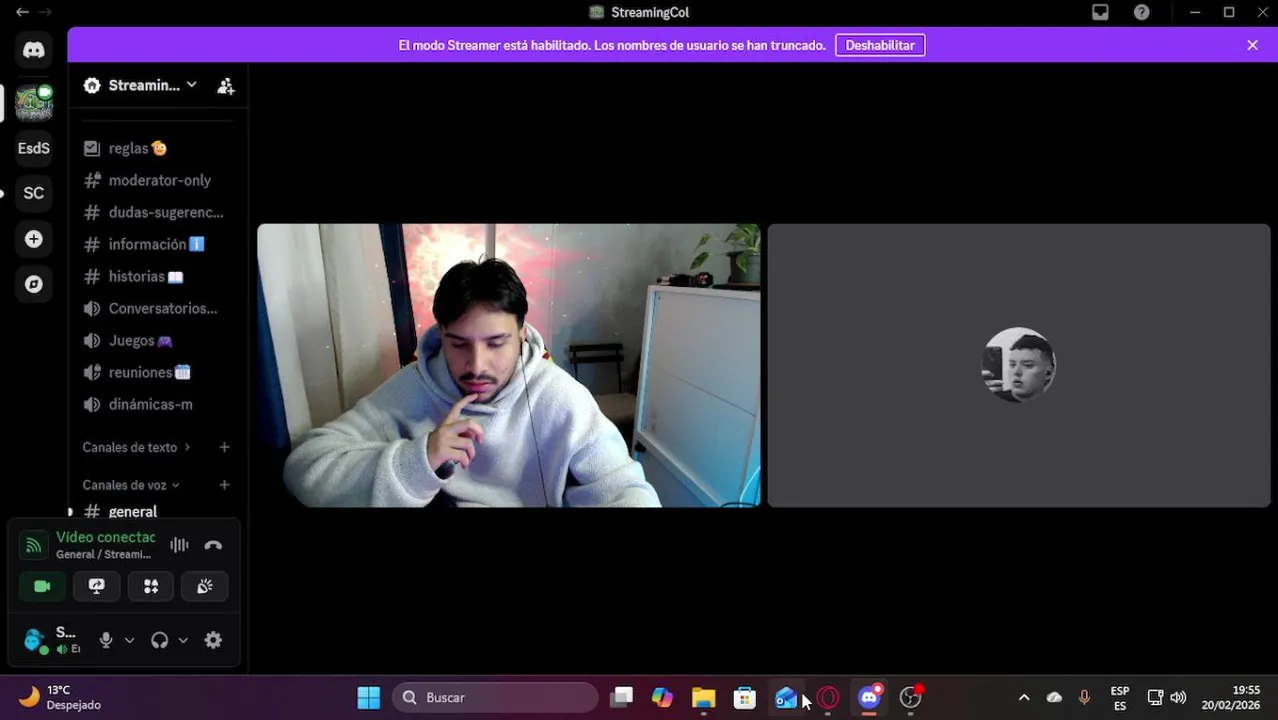Add a new server plus icon
Image resolution: width=1278 pixels, height=720 pixels.
tap(33, 239)
